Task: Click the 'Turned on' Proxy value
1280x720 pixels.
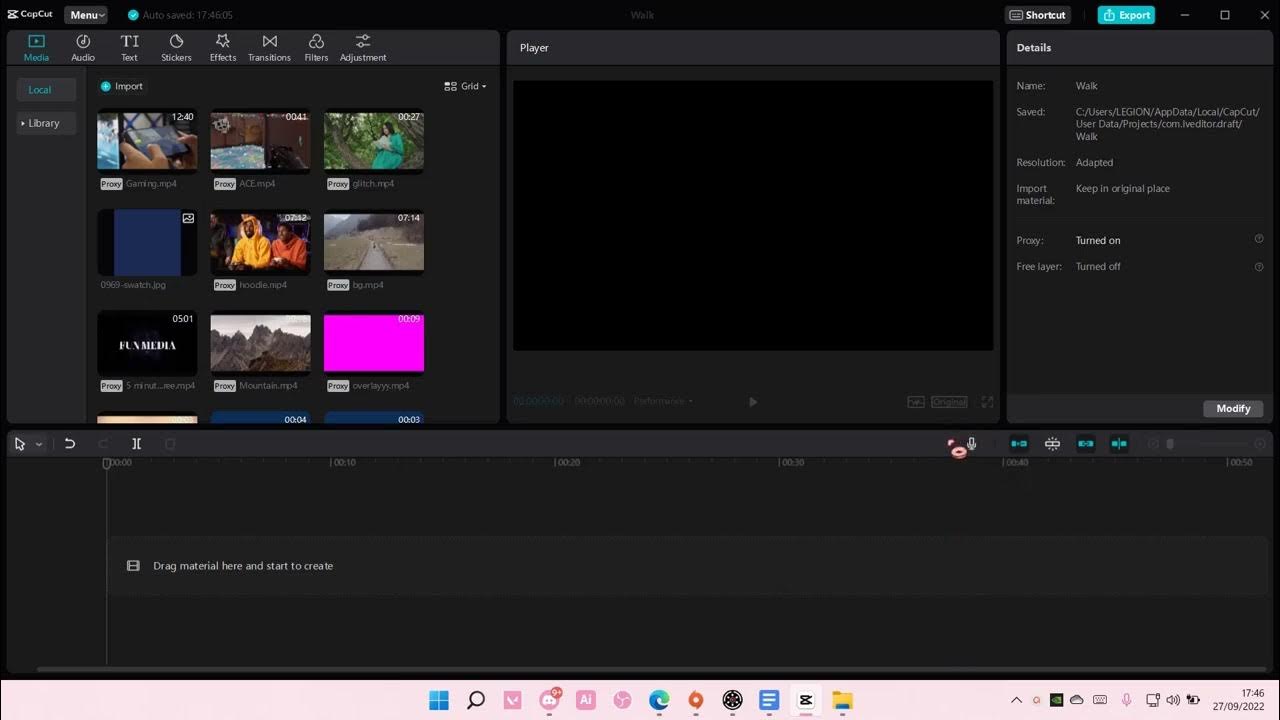Action: tap(1098, 240)
